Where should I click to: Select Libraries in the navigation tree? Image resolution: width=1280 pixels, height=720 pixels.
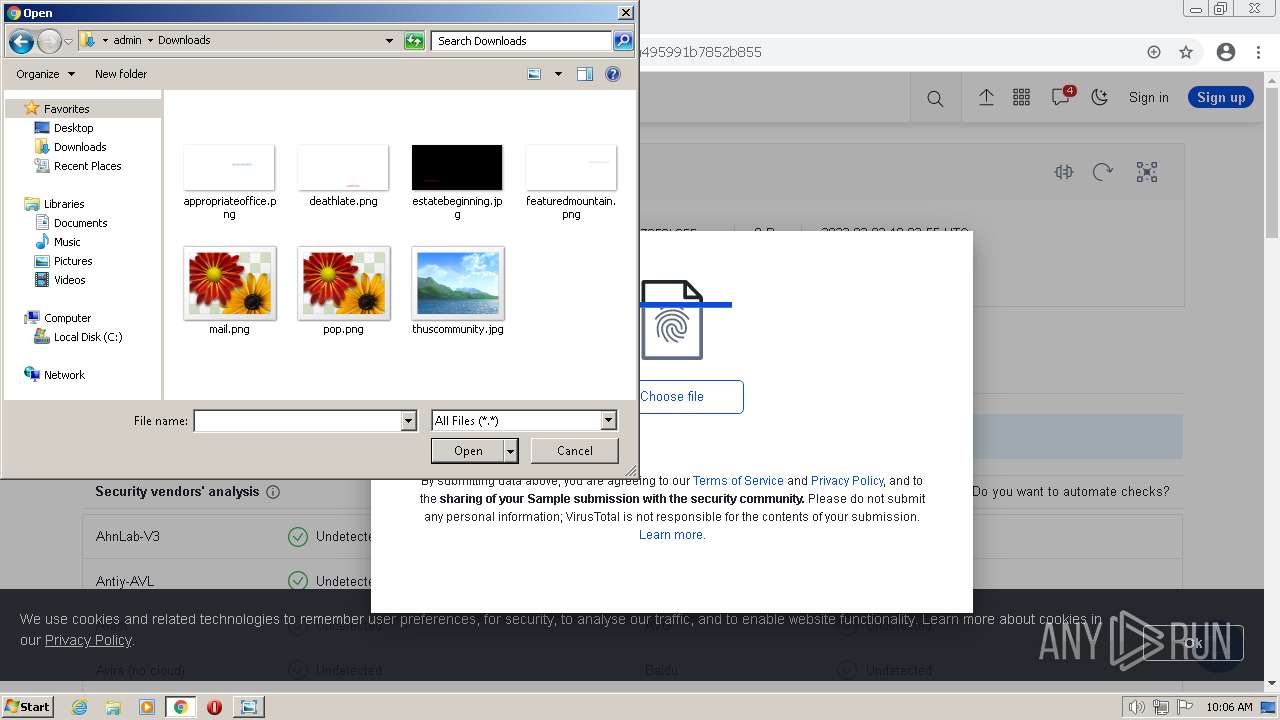(63, 204)
